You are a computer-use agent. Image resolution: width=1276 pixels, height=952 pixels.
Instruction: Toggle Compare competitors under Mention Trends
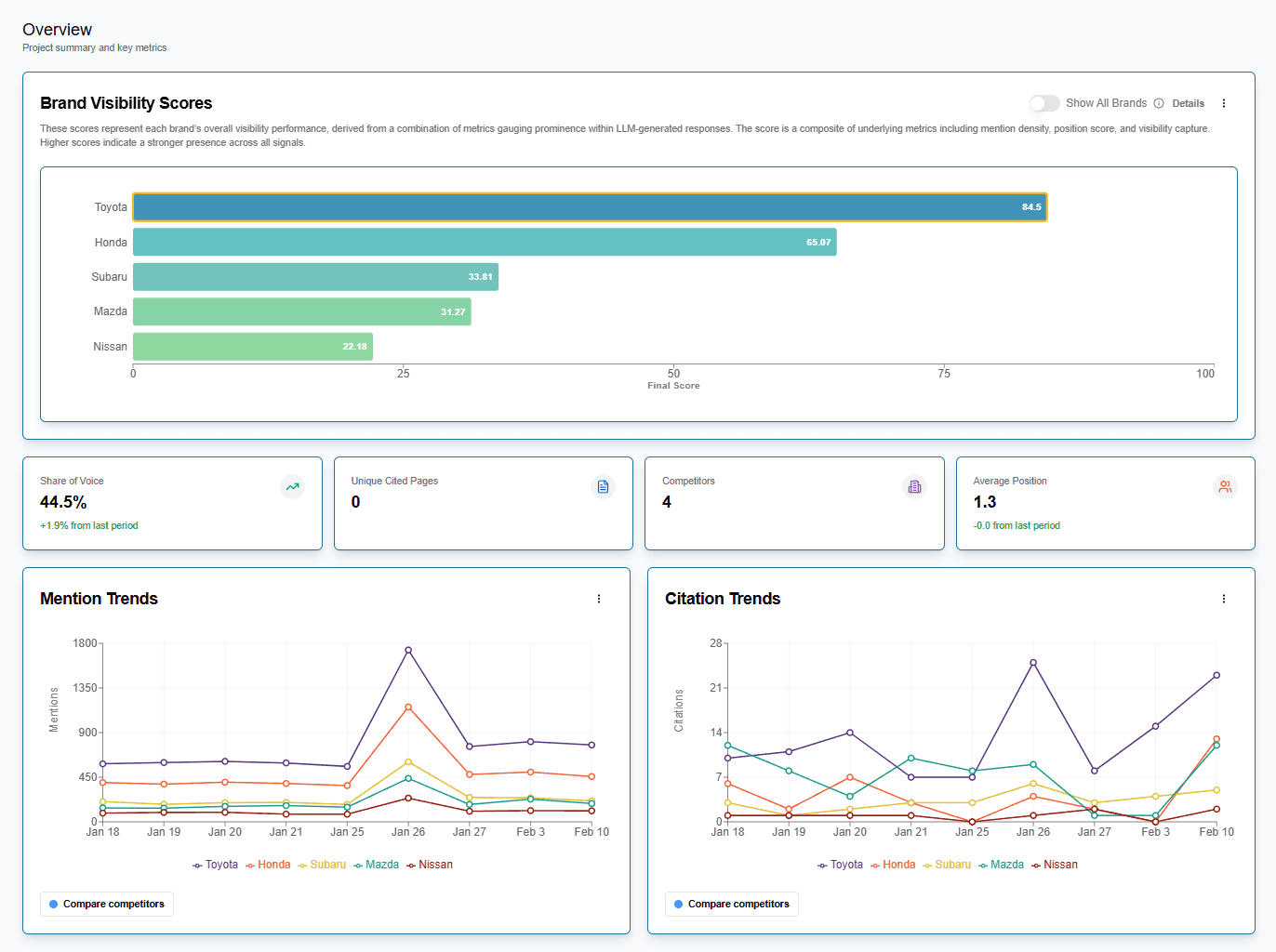coord(106,904)
